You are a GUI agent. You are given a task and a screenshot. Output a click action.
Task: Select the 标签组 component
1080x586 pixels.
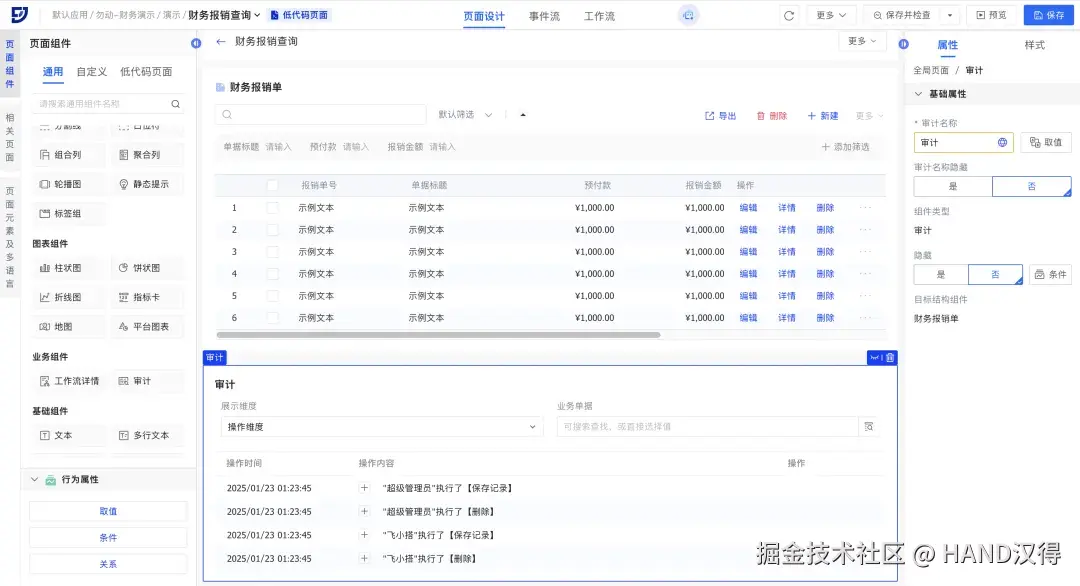[68, 213]
